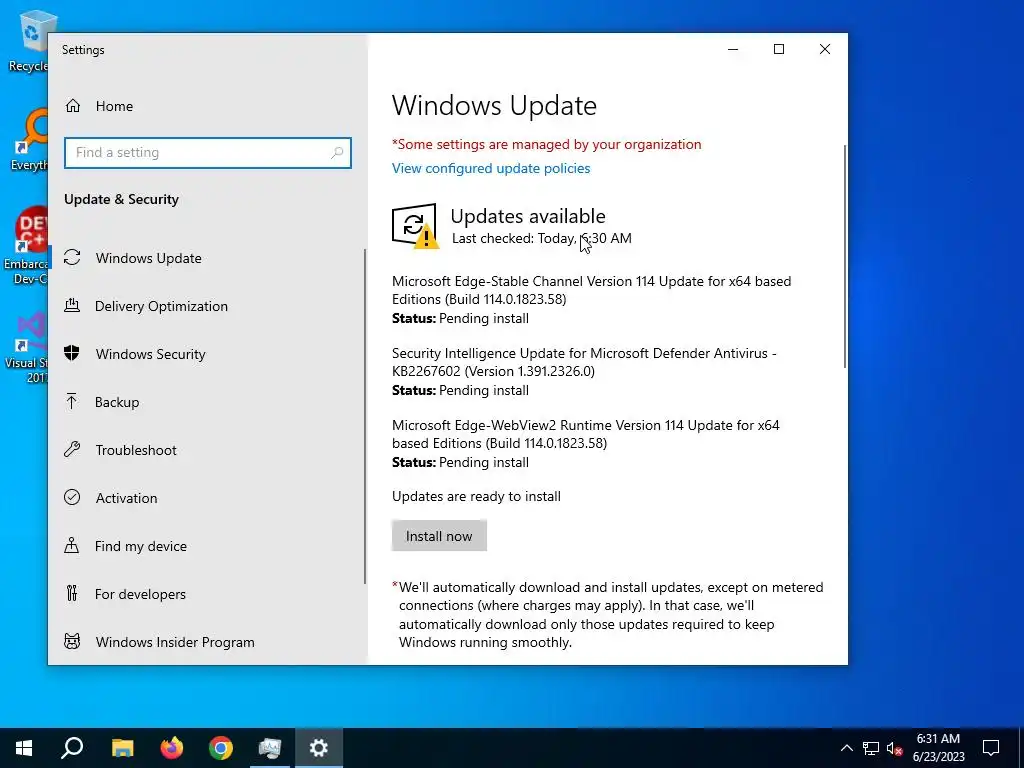Open Windows Security page
The height and width of the screenshot is (768, 1024).
150,354
